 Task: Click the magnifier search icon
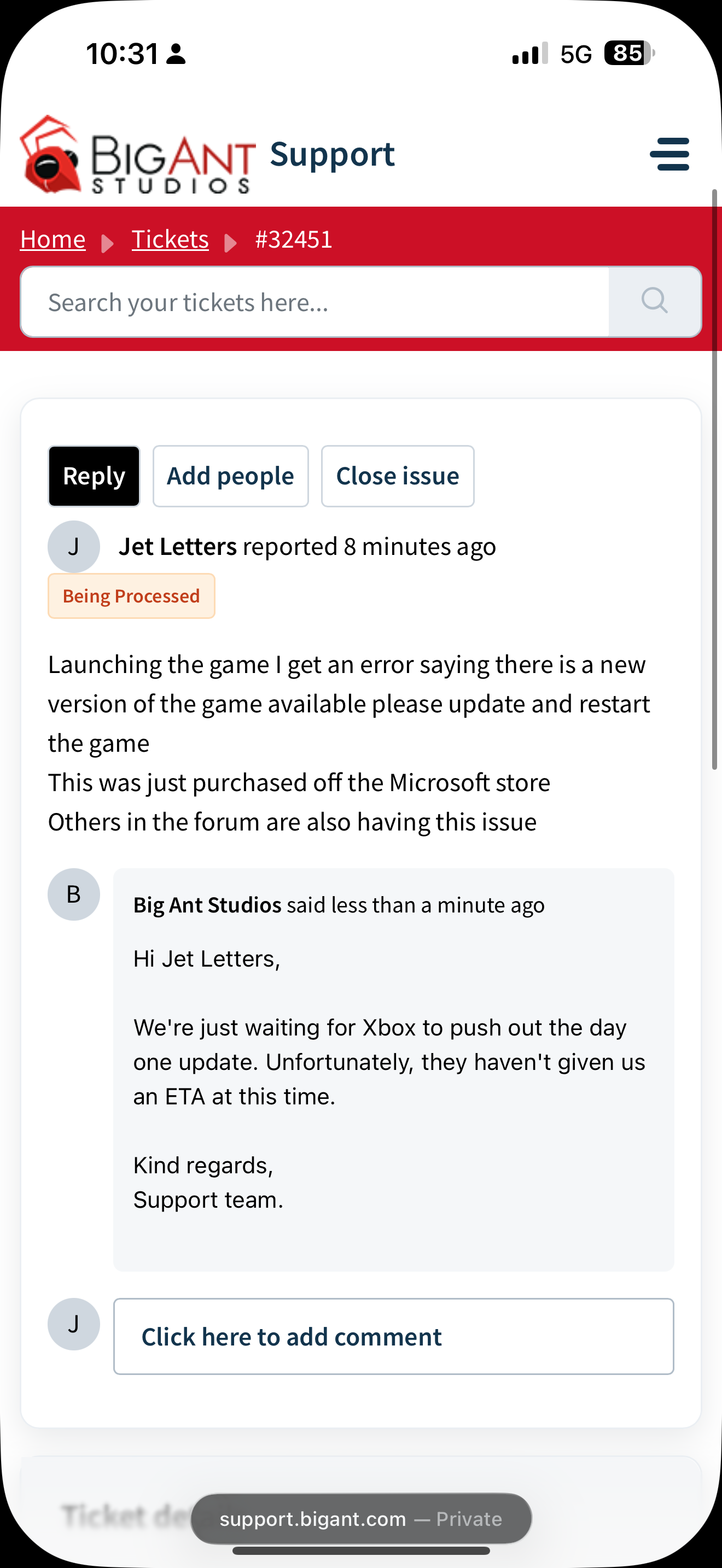coord(654,301)
